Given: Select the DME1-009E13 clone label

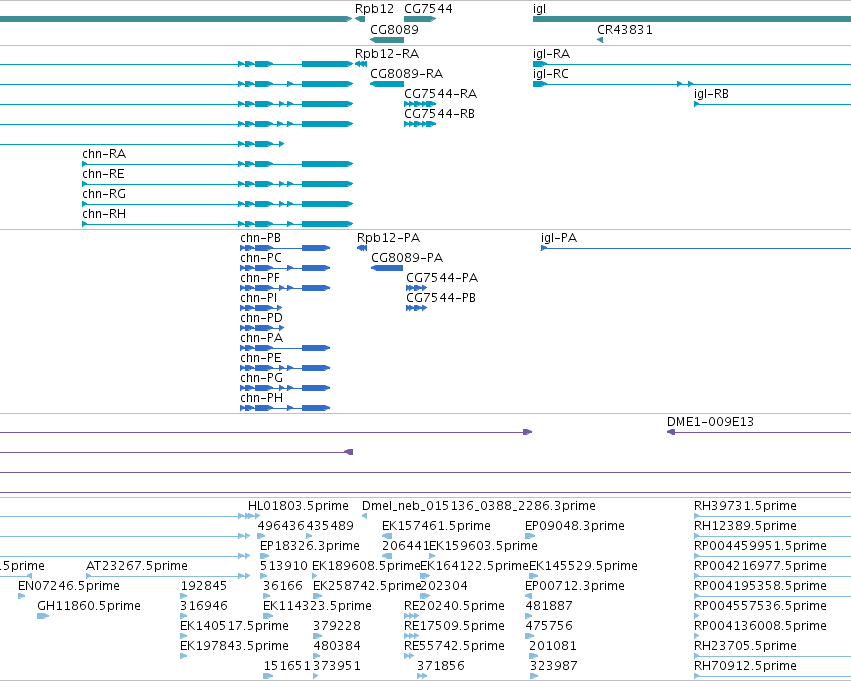Looking at the screenshot, I should tap(710, 422).
